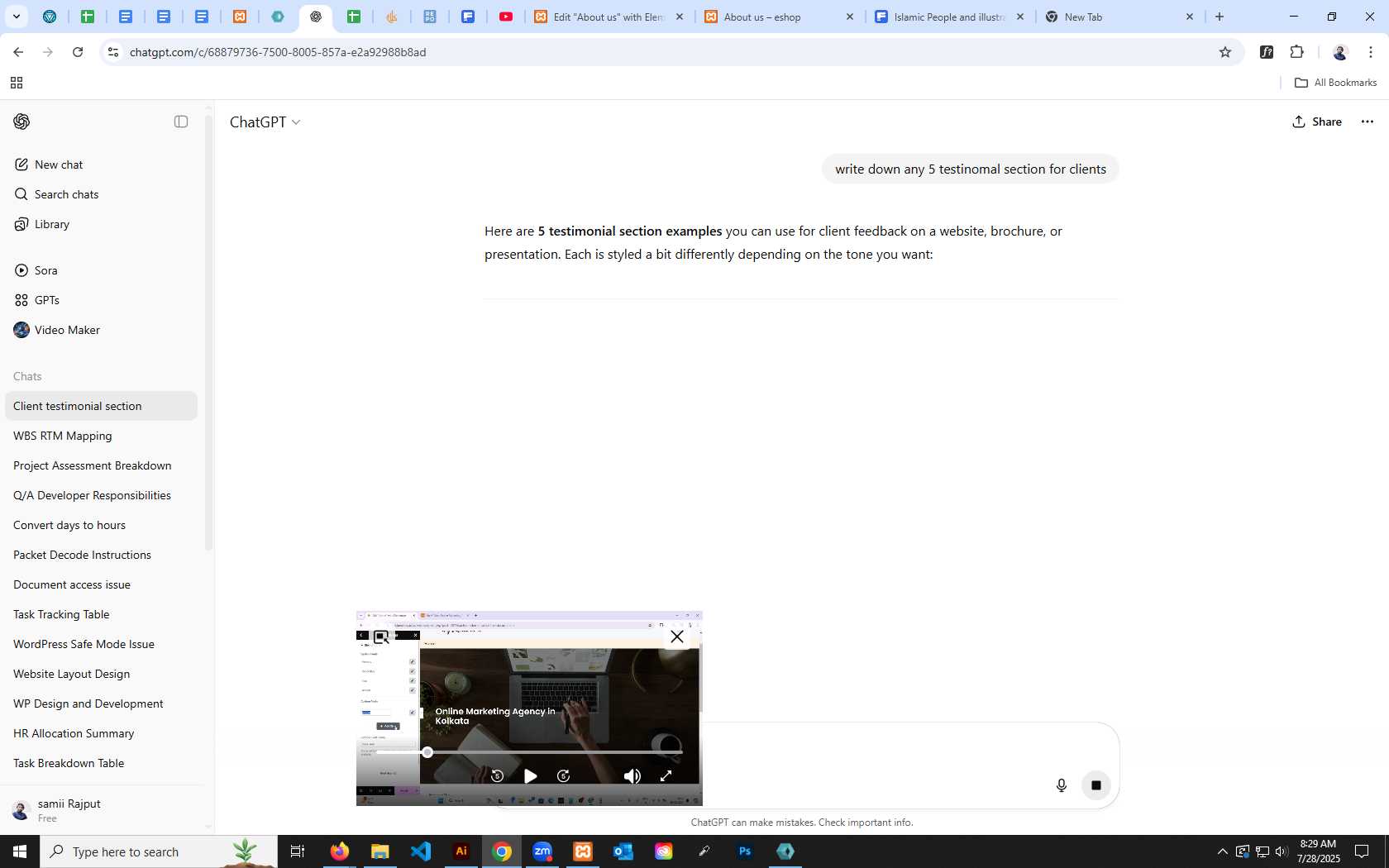The width and height of the screenshot is (1389, 868).
Task: Open the Windows Start menu
Action: click(x=20, y=851)
